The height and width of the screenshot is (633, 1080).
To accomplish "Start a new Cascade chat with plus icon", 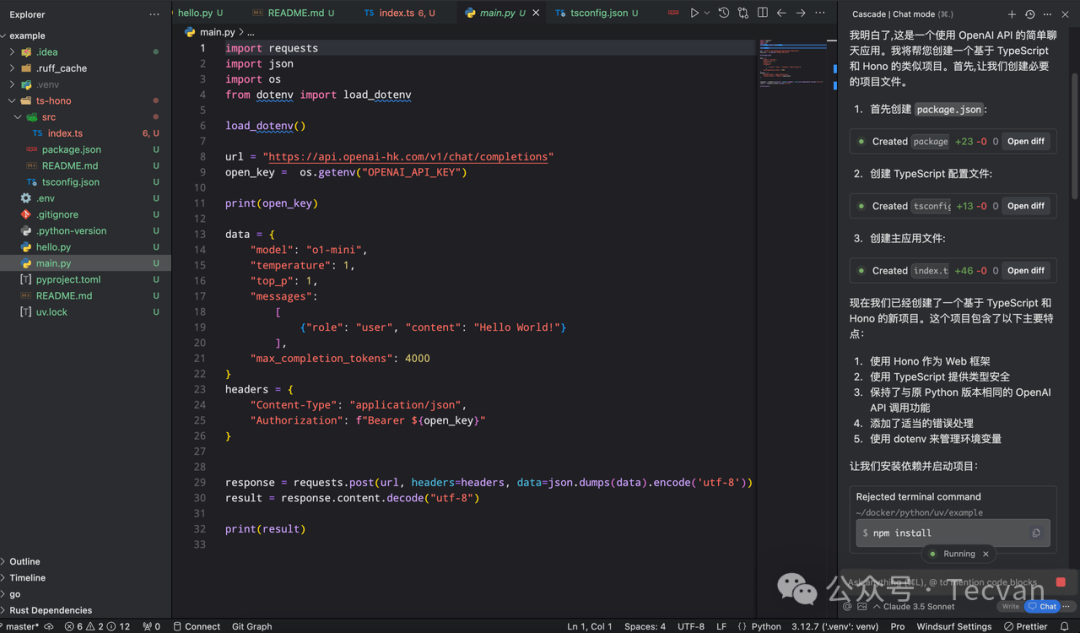I will pos(1012,14).
